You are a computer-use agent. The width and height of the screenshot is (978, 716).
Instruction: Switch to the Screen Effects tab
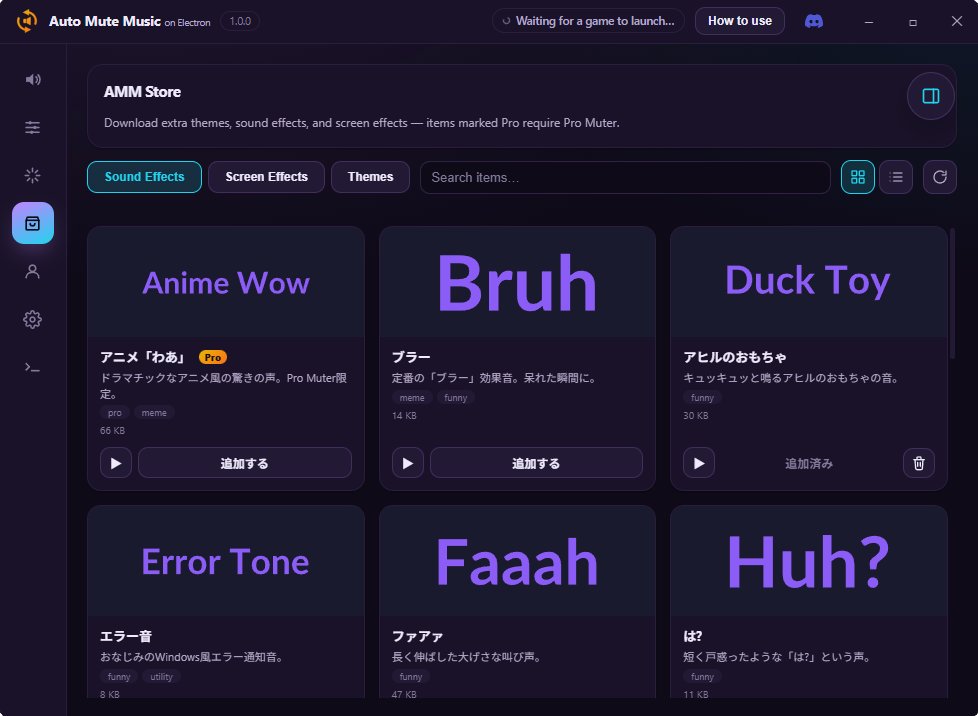[266, 177]
